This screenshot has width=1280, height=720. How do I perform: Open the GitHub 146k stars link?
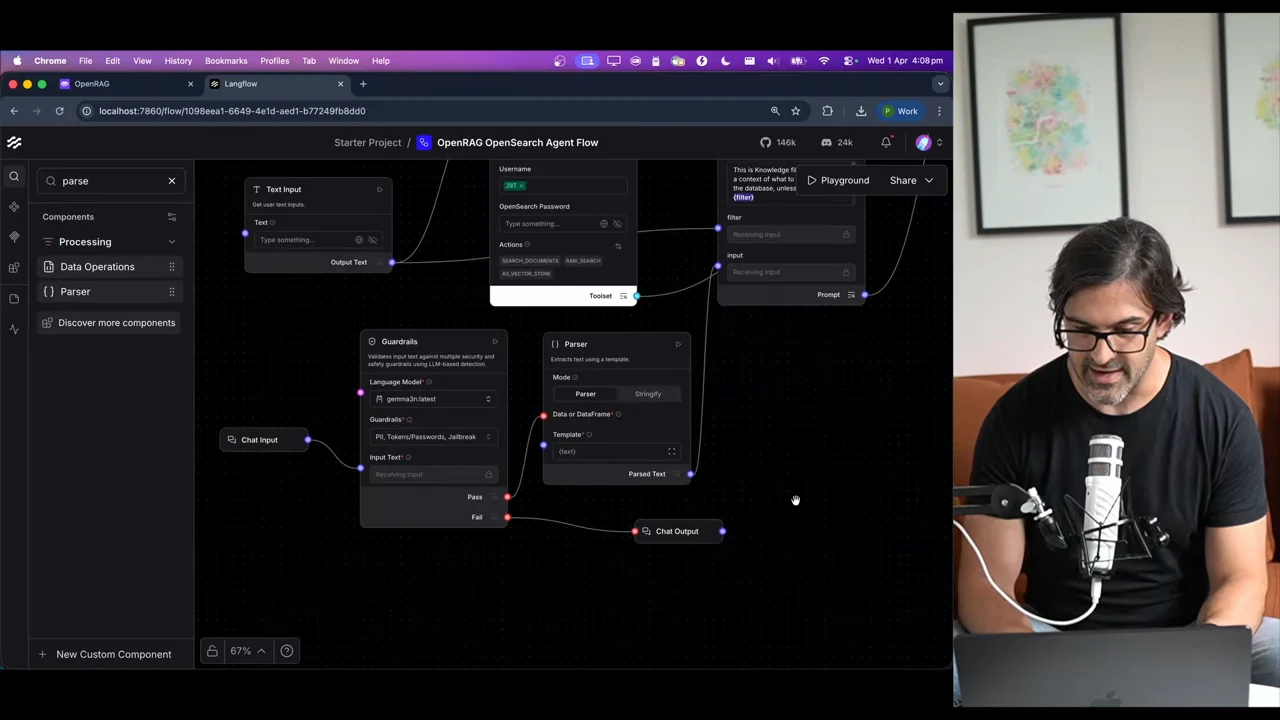[x=778, y=143]
